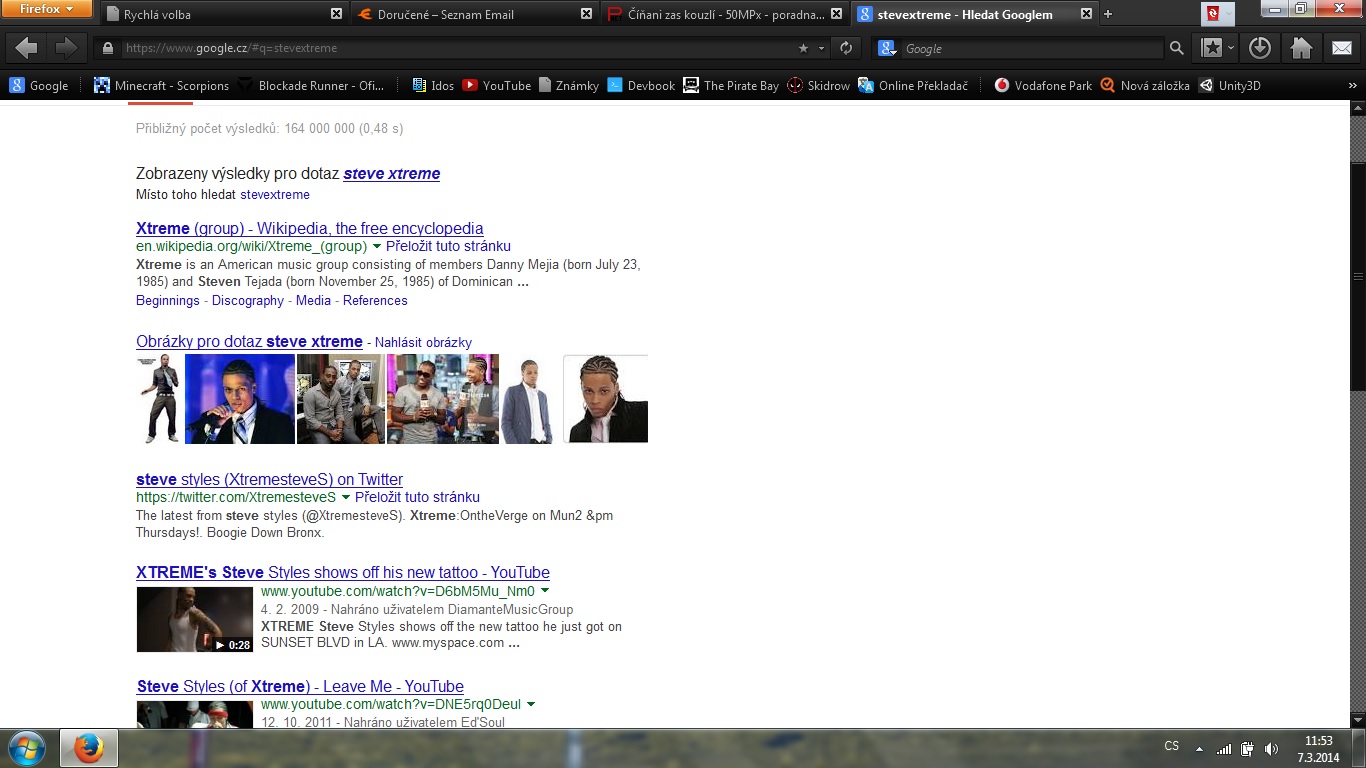Jump to the Discography sitelink
The height and width of the screenshot is (768, 1366).
tap(248, 300)
